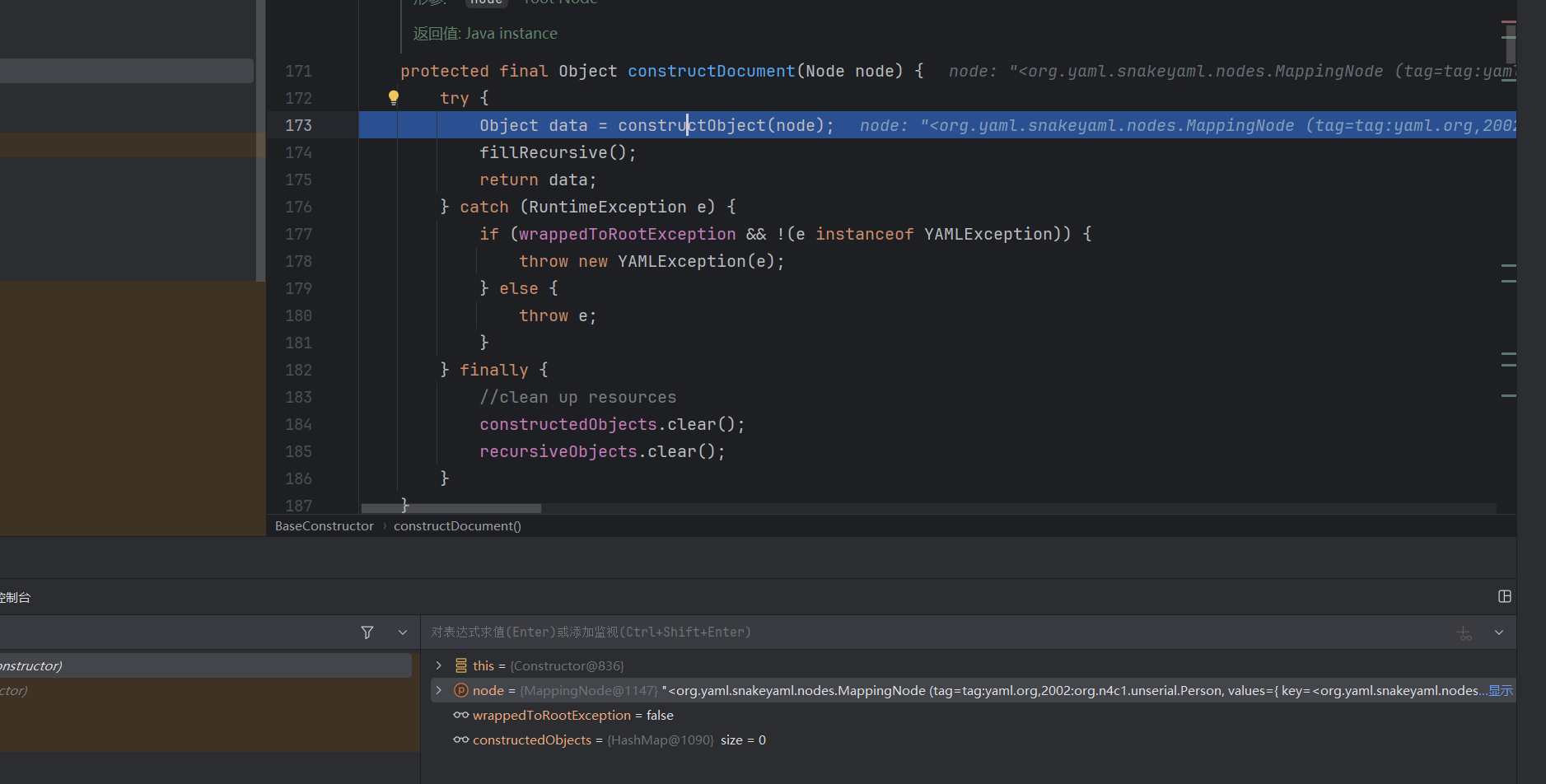Image resolution: width=1546 pixels, height=784 pixels.
Task: Click the editor horizontal scrollbar thumb
Action: click(451, 508)
